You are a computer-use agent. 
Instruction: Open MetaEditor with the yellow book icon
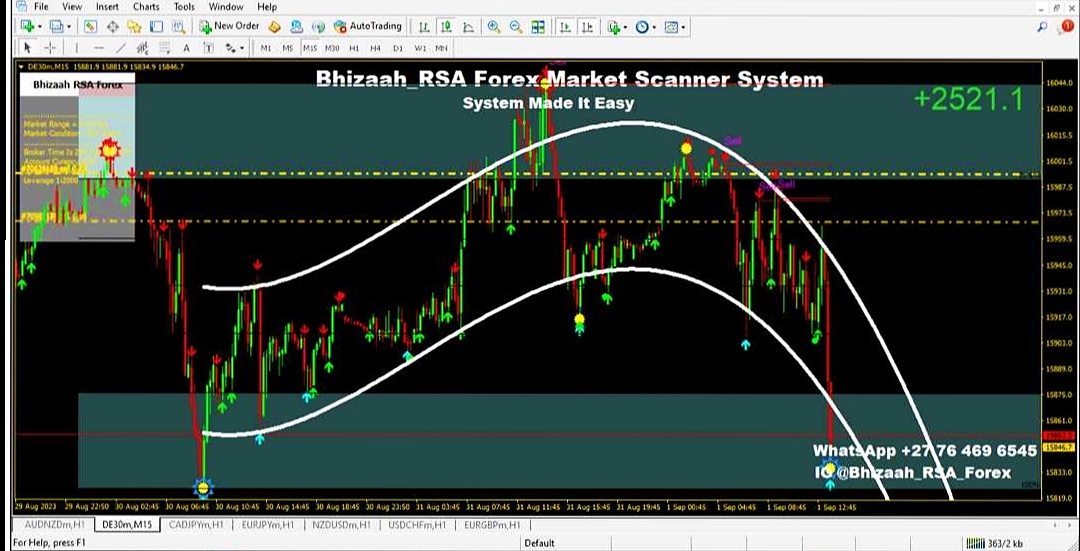pyautogui.click(x=274, y=27)
